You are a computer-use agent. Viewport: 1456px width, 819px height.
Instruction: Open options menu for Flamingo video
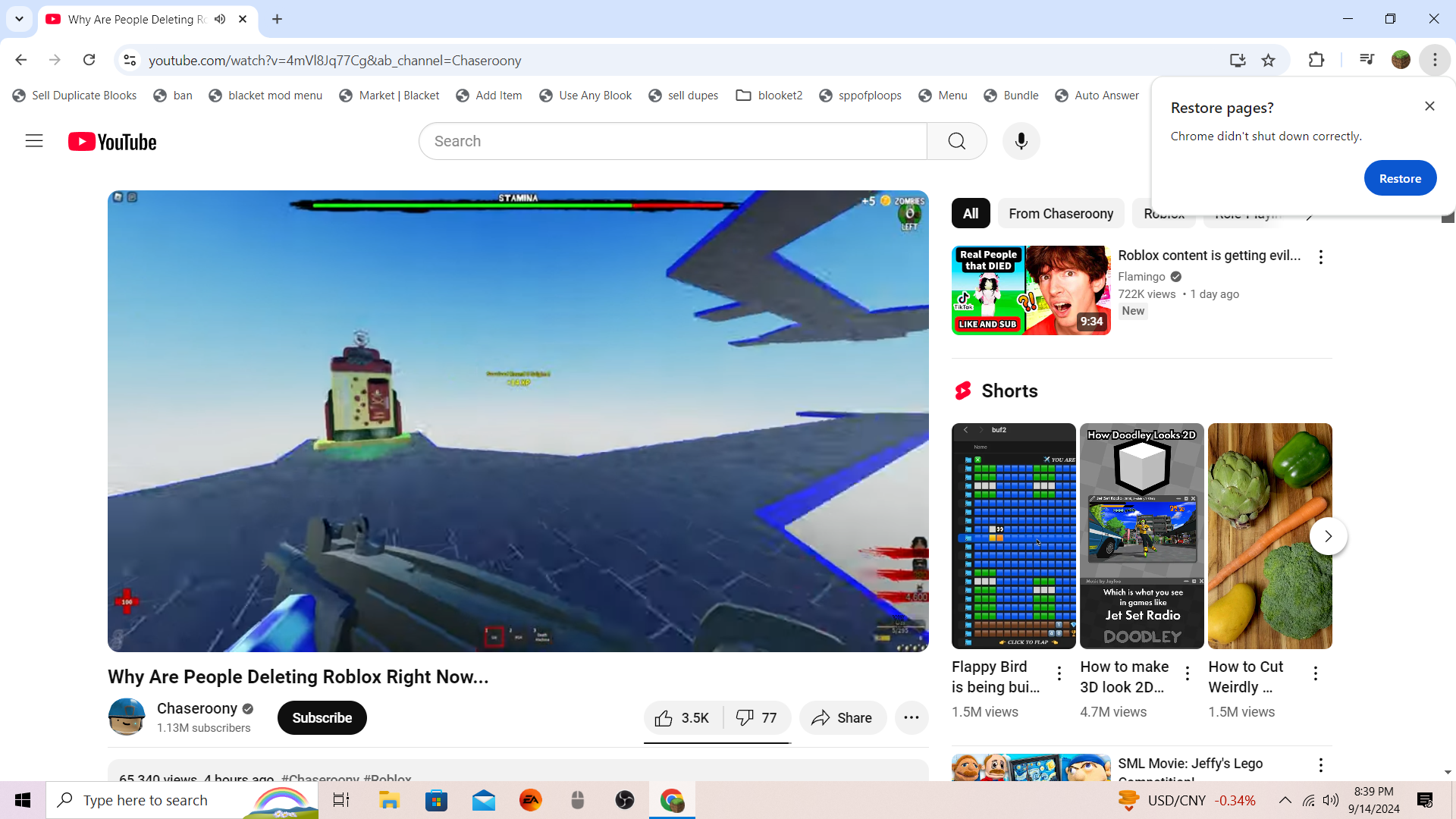(1320, 257)
